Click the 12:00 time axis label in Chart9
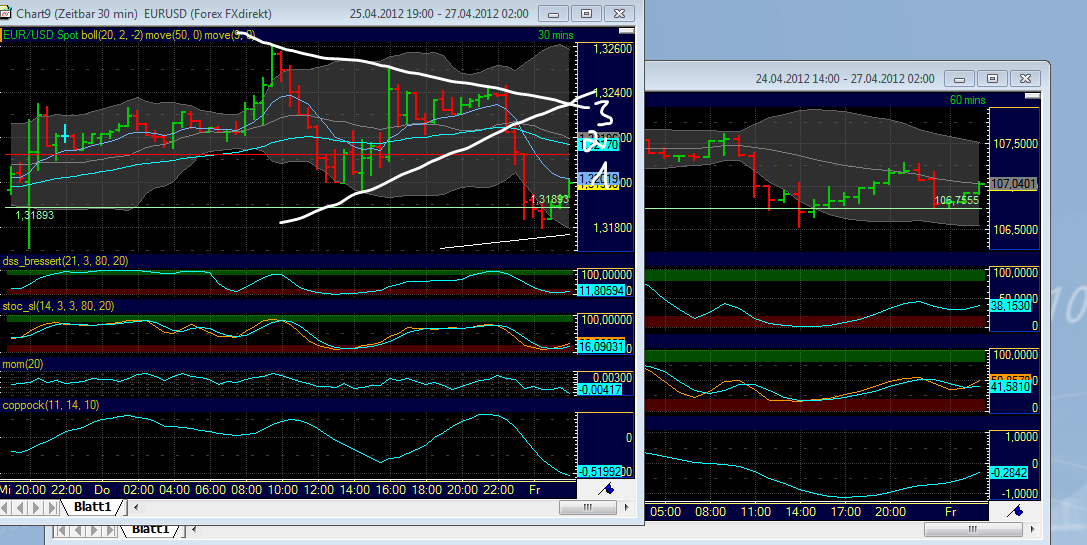Image resolution: width=1087 pixels, height=545 pixels. [x=319, y=490]
